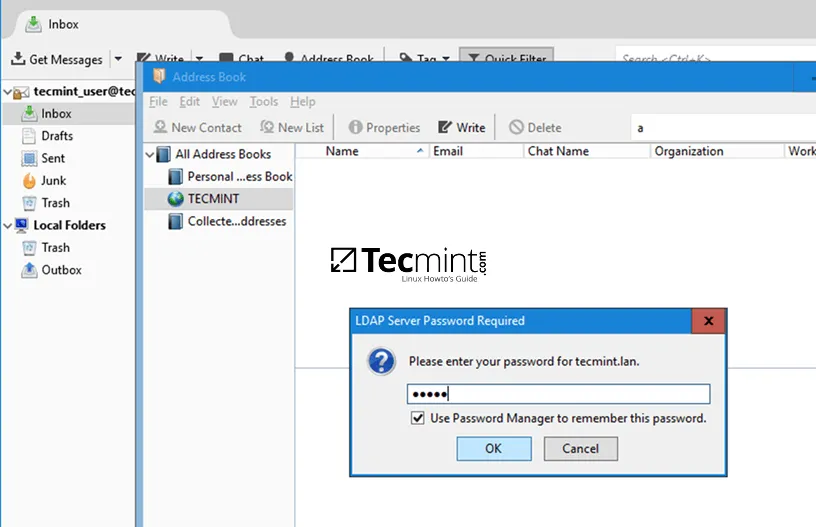Open the View menu in Address Book

(x=224, y=101)
